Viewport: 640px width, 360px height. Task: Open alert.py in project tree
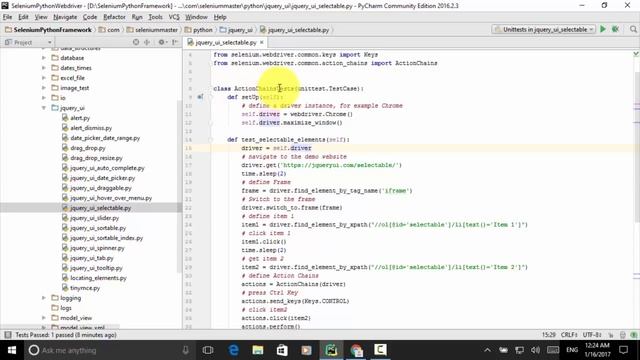point(80,118)
